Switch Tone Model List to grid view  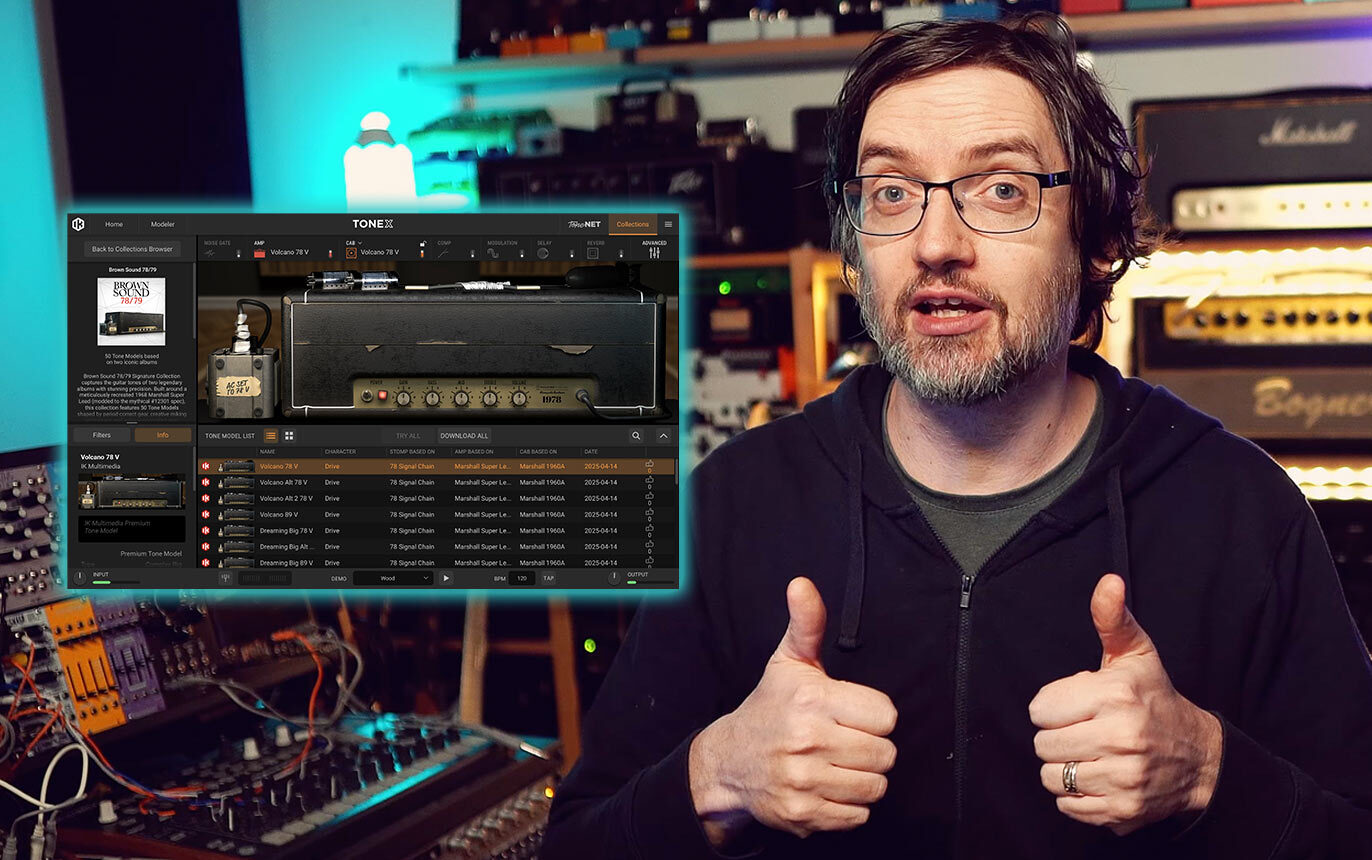pos(289,436)
